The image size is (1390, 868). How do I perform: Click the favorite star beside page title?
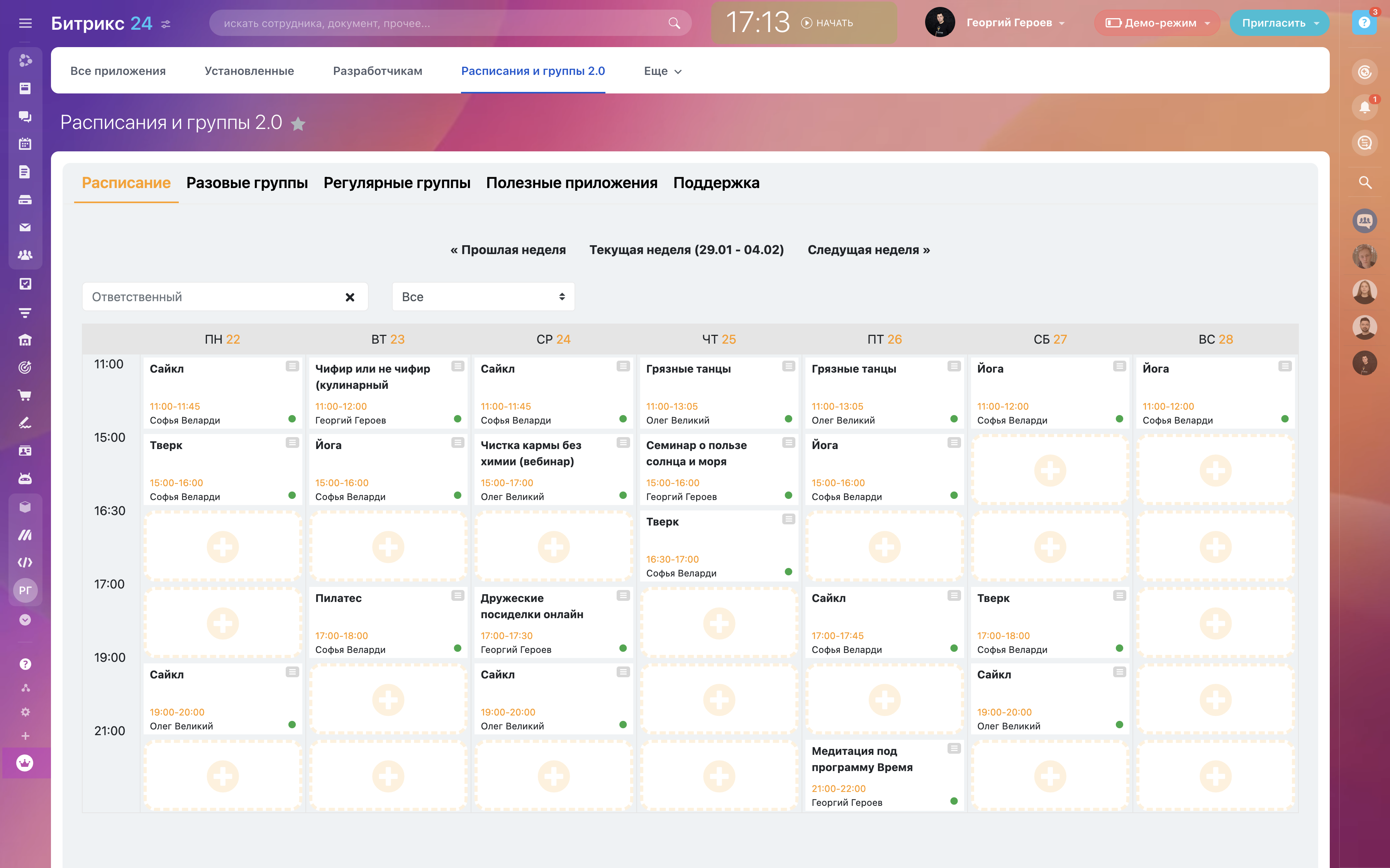[298, 124]
